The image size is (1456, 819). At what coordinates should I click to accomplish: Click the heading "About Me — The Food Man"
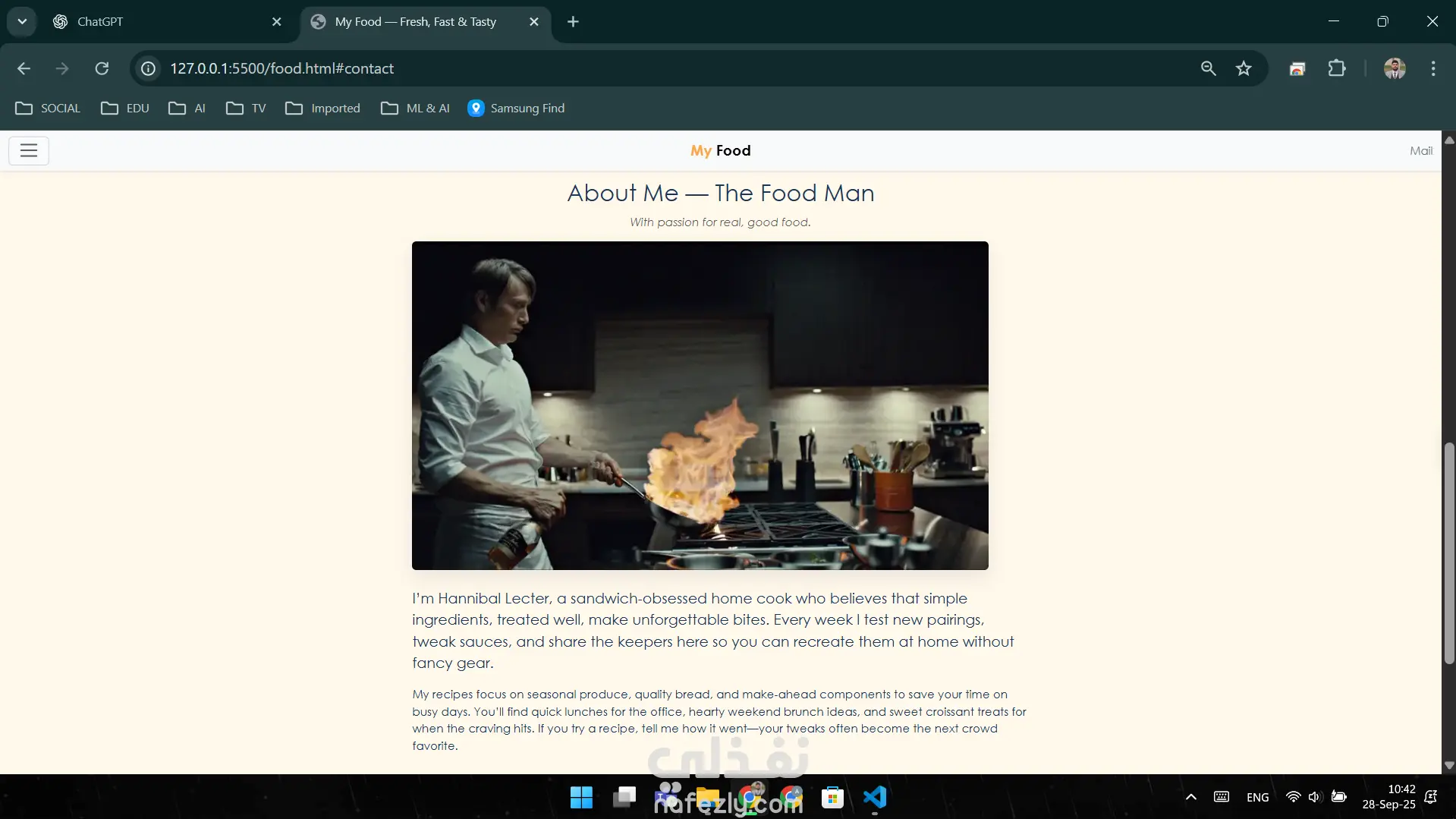721,193
